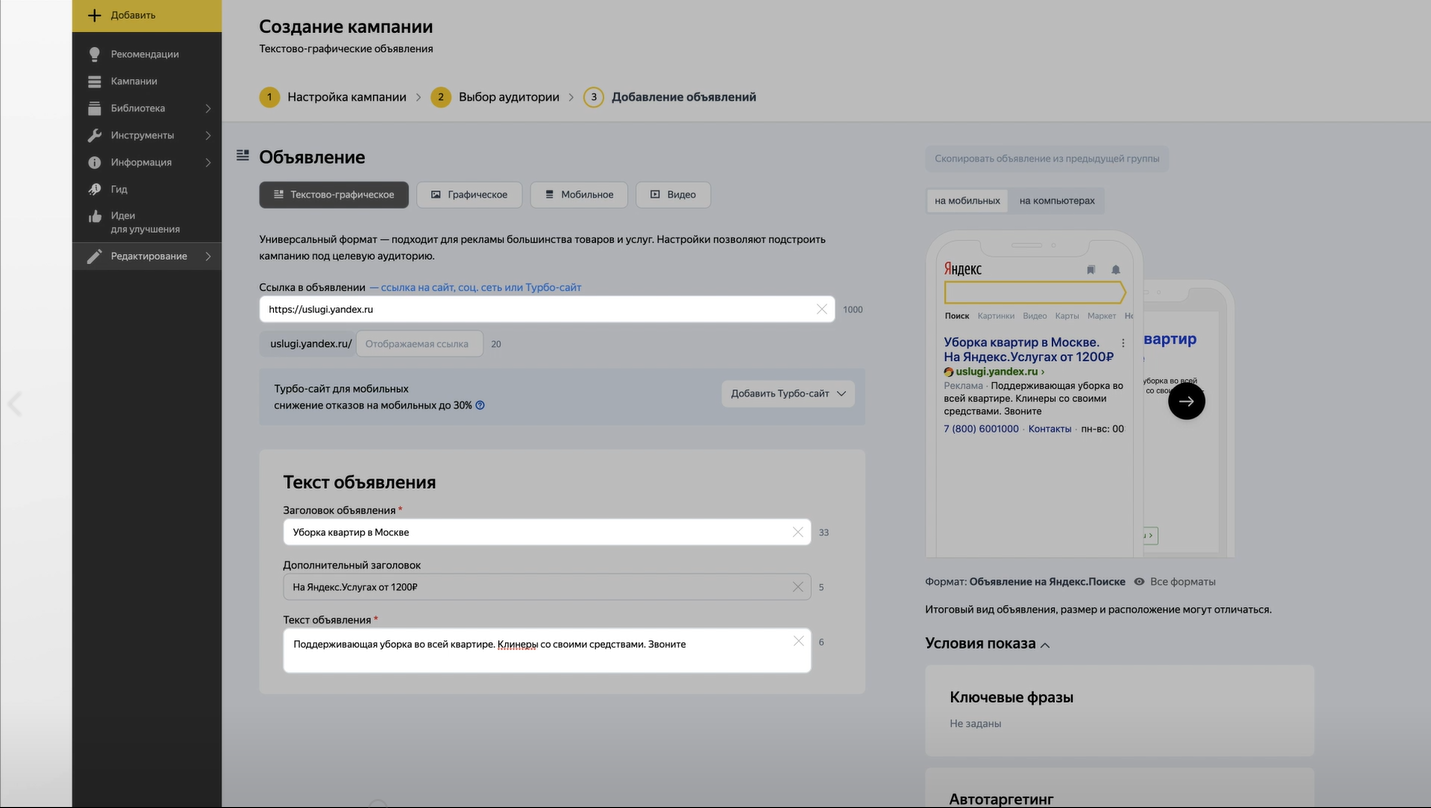
Task: Click the Ссылка в объявлении input field
Action: point(547,309)
